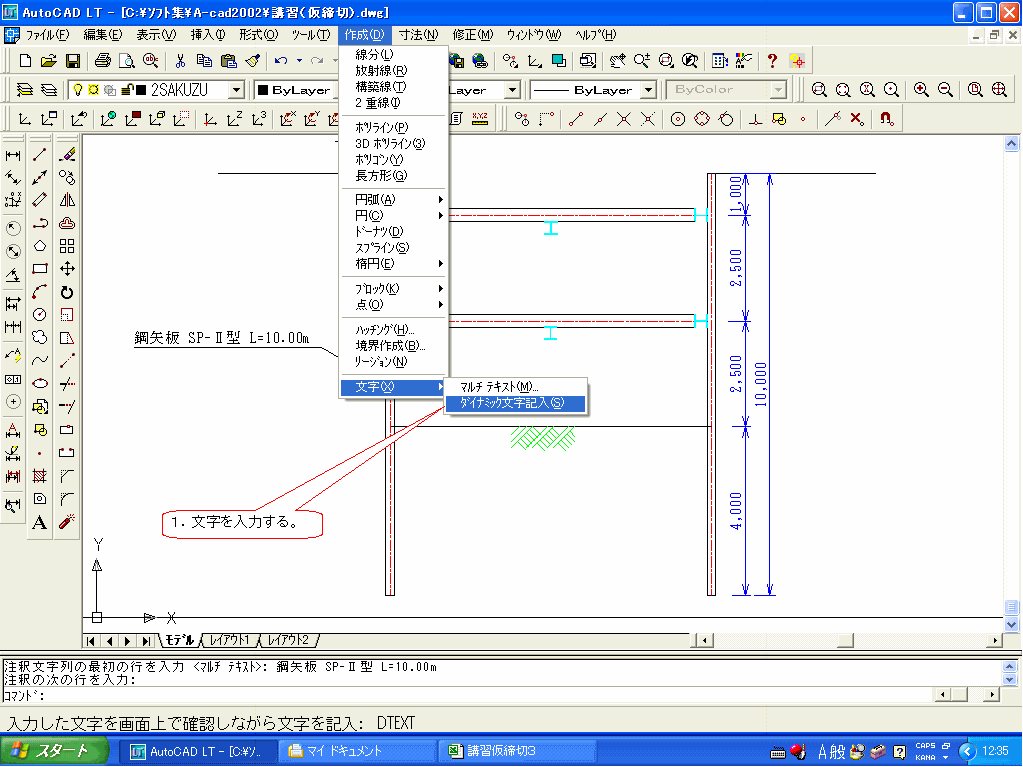Select the Mirror tool
Image resolution: width=1023 pixels, height=767 pixels.
pos(67,200)
